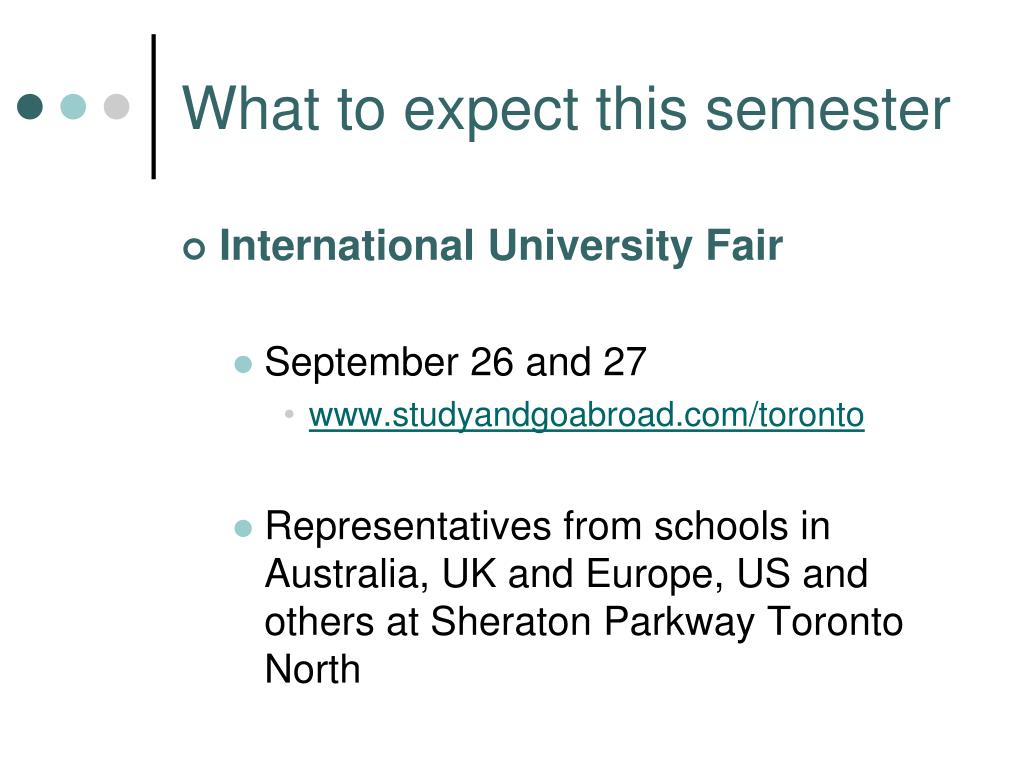The width and height of the screenshot is (1024, 768).
Task: Click the teal bullet beside September 26
Action: (x=243, y=364)
